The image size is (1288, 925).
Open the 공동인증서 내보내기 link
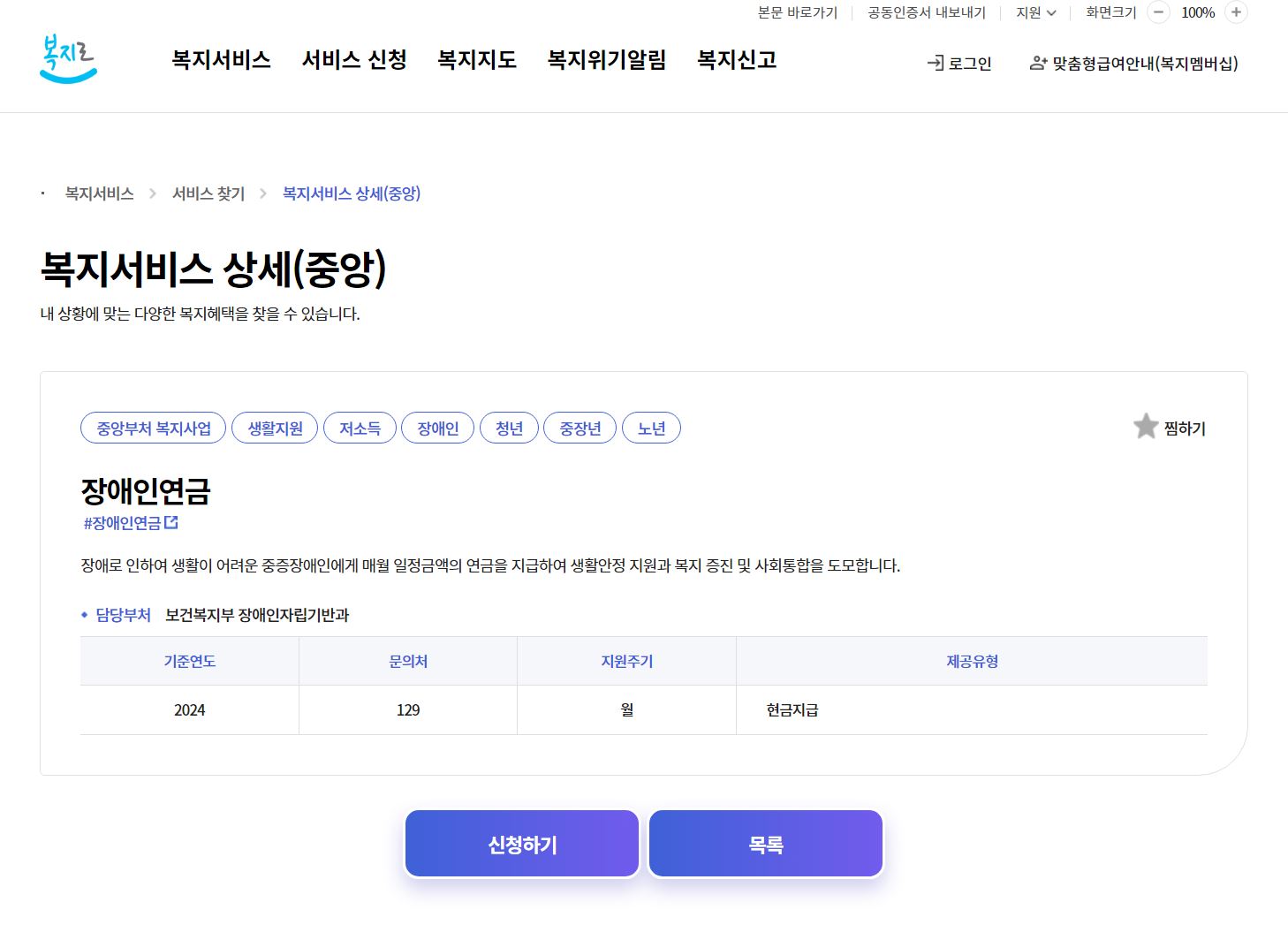click(x=926, y=13)
